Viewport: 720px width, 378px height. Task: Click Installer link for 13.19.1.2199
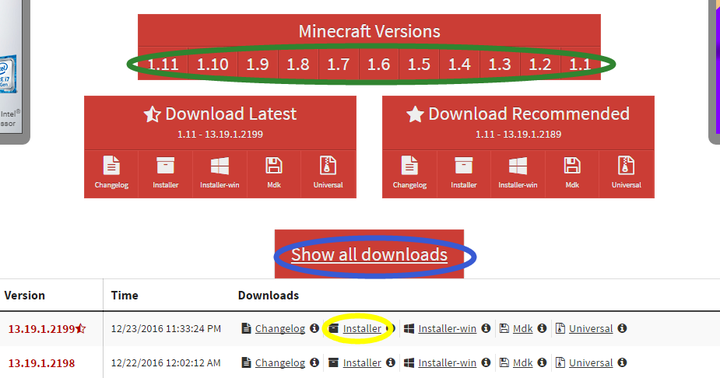click(362, 329)
